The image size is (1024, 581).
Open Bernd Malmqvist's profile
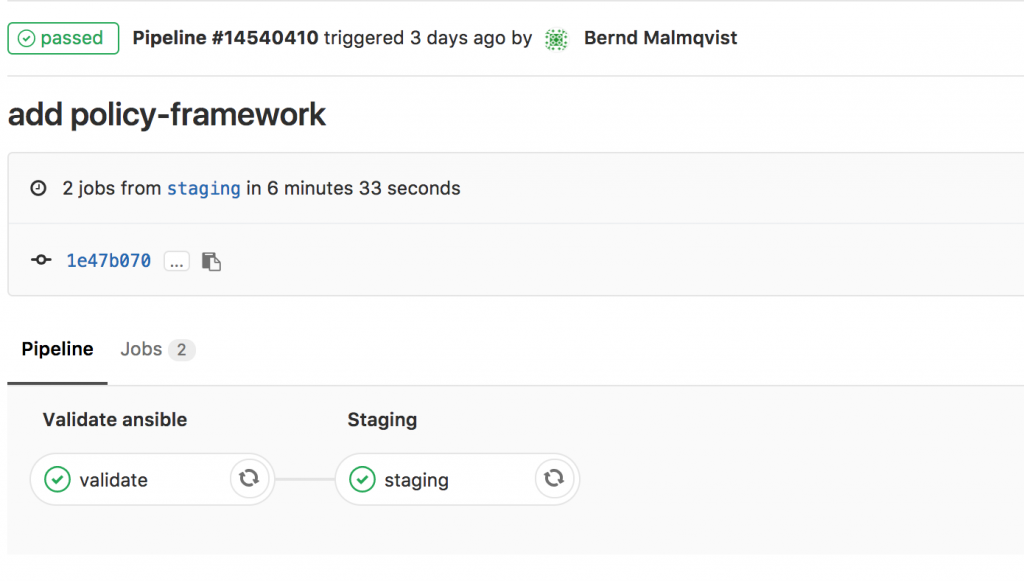[x=660, y=38]
